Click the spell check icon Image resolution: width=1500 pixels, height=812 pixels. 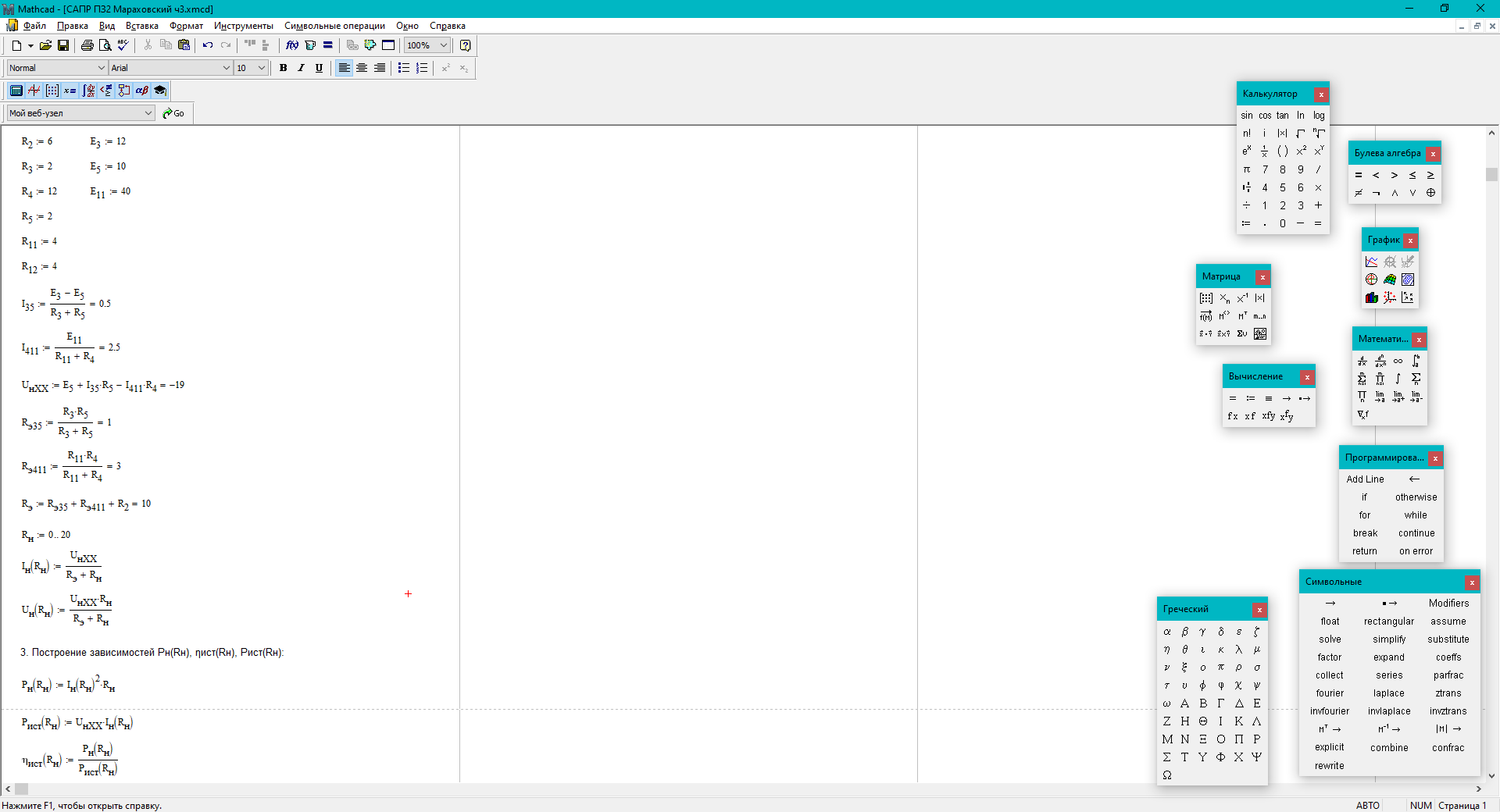point(123,45)
